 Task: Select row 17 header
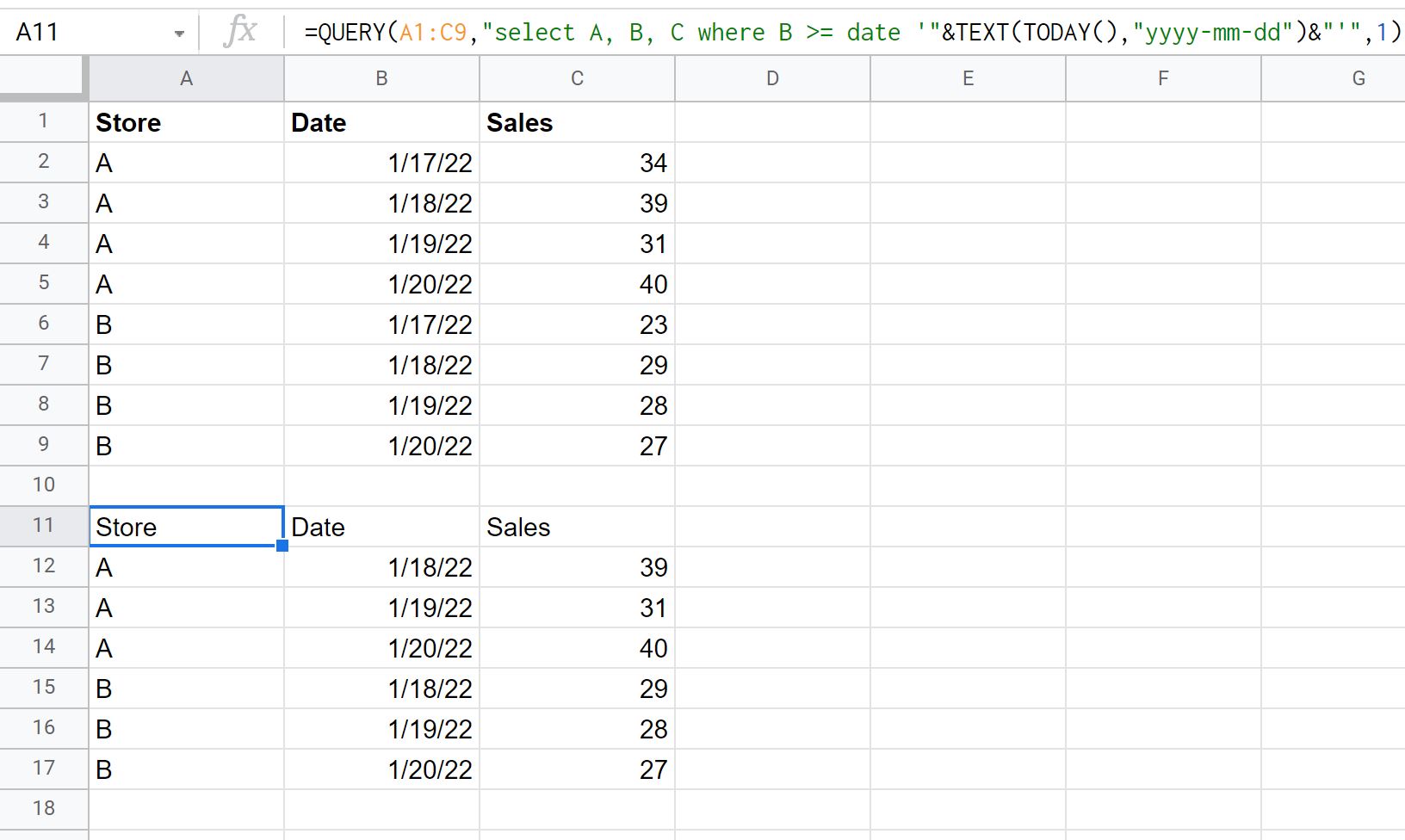(44, 769)
